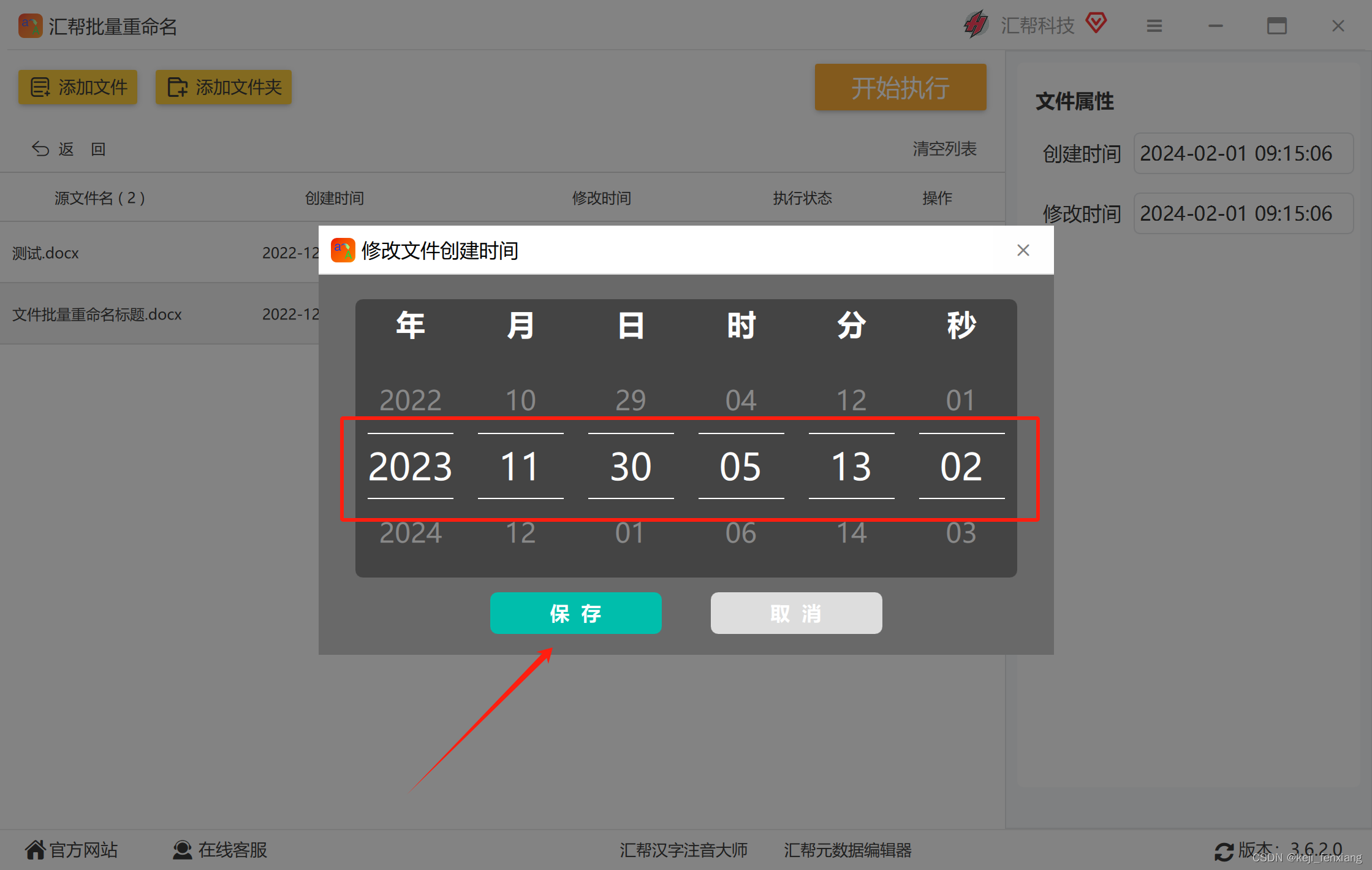
Task: Click the 保存 button in the dialog
Action: (575, 612)
